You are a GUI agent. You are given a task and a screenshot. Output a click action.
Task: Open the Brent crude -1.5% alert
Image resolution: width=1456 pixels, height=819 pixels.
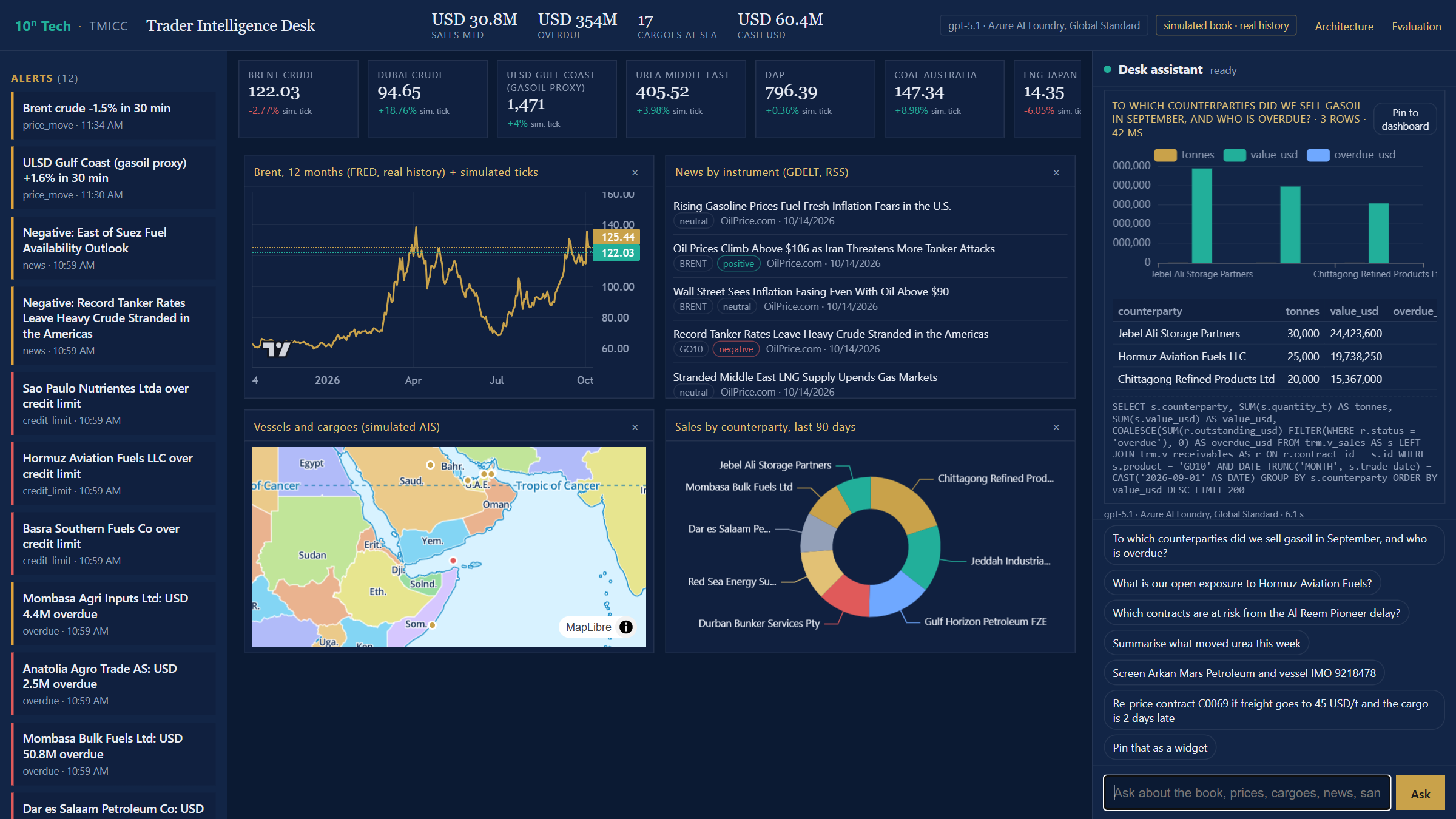point(113,116)
